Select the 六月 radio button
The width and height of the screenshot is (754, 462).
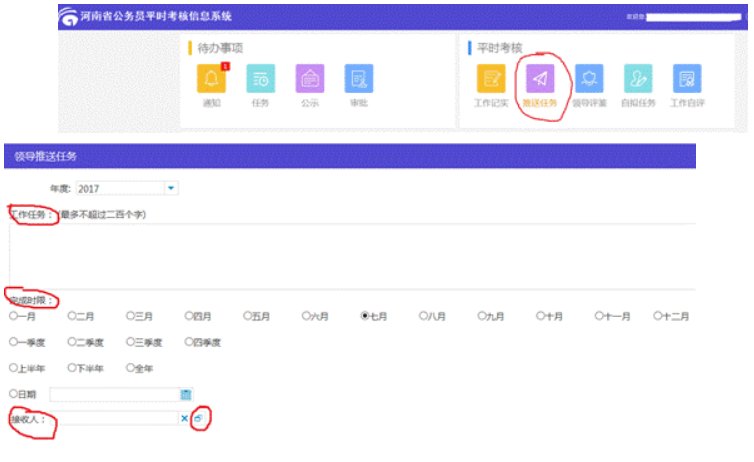tap(306, 316)
